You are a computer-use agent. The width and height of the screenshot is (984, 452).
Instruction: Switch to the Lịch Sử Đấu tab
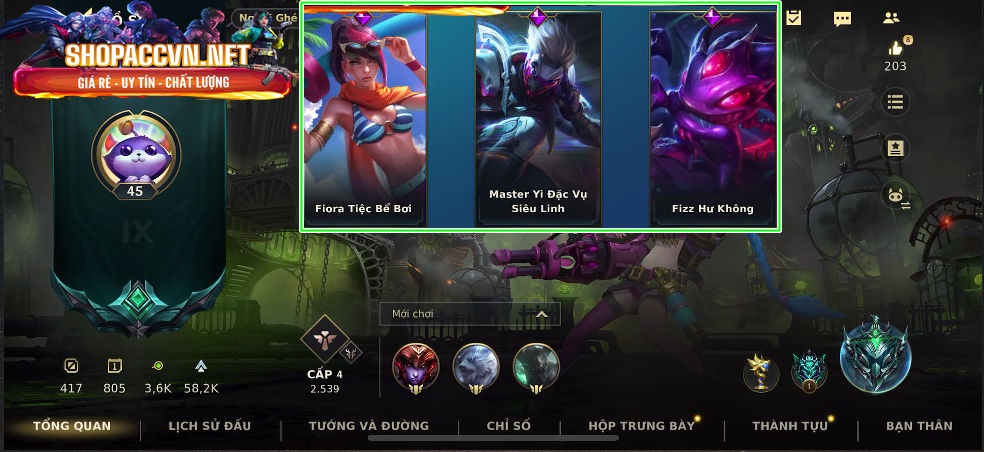[x=210, y=426]
